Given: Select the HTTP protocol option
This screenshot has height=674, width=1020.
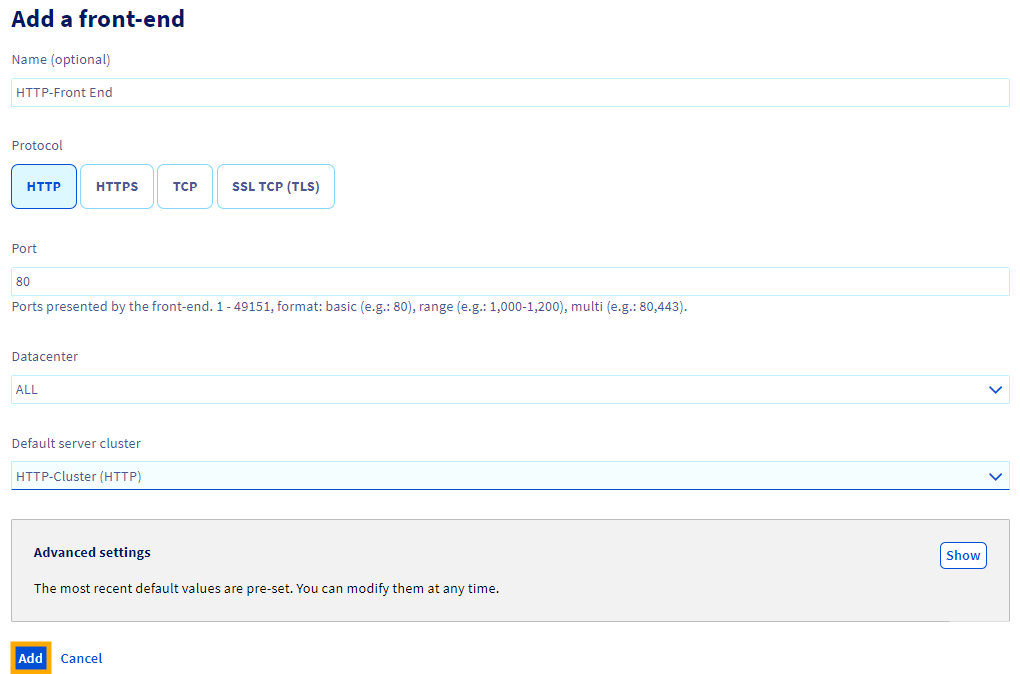Looking at the screenshot, I should [x=44, y=187].
